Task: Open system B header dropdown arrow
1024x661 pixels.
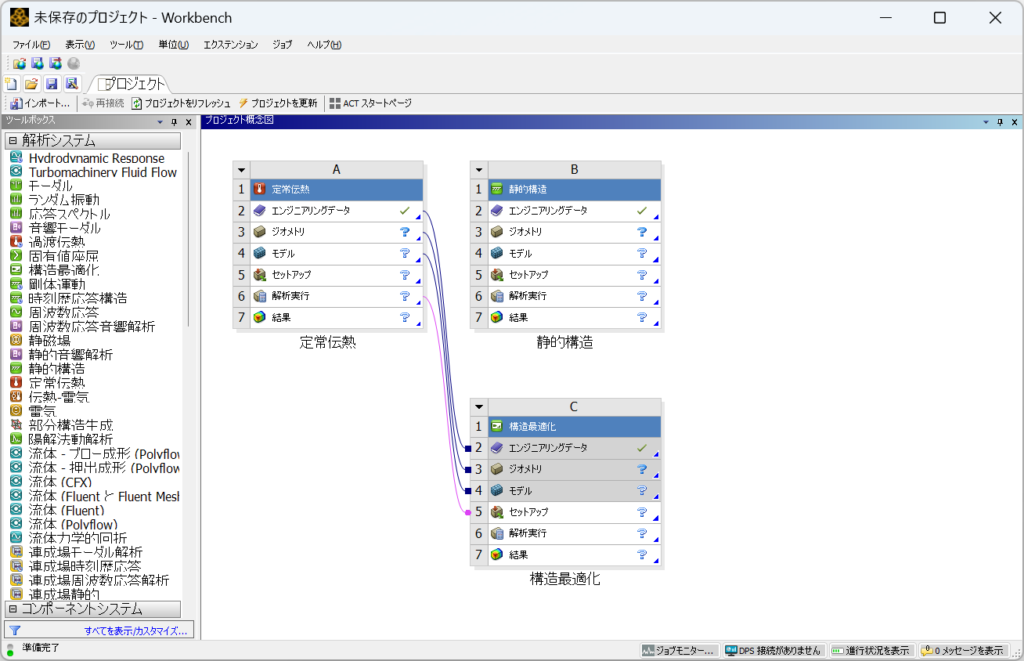Action: [479, 170]
